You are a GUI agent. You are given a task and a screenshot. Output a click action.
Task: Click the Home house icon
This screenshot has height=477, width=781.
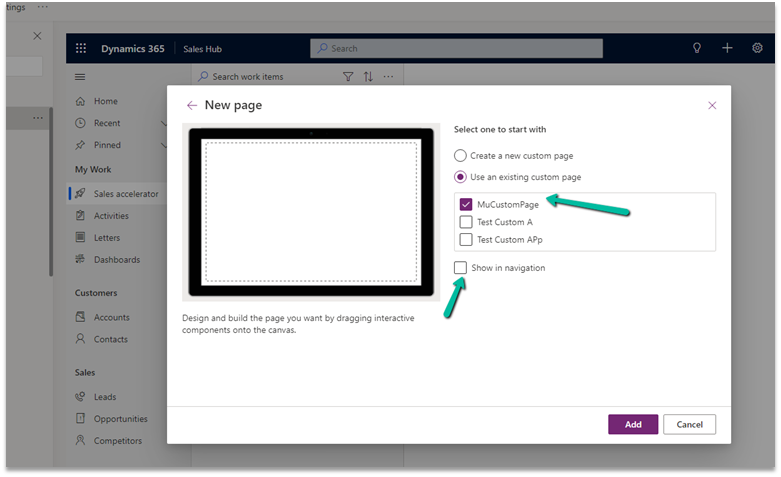click(x=80, y=101)
